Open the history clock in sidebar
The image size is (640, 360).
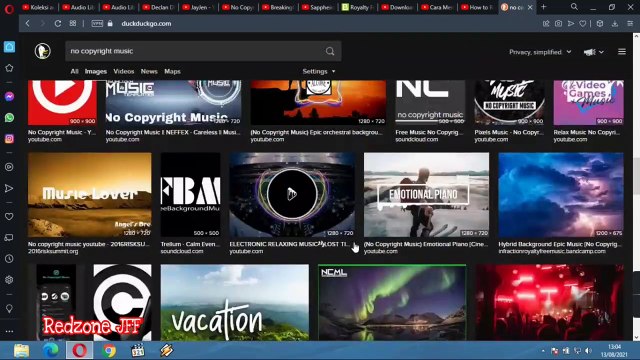(x=9, y=259)
